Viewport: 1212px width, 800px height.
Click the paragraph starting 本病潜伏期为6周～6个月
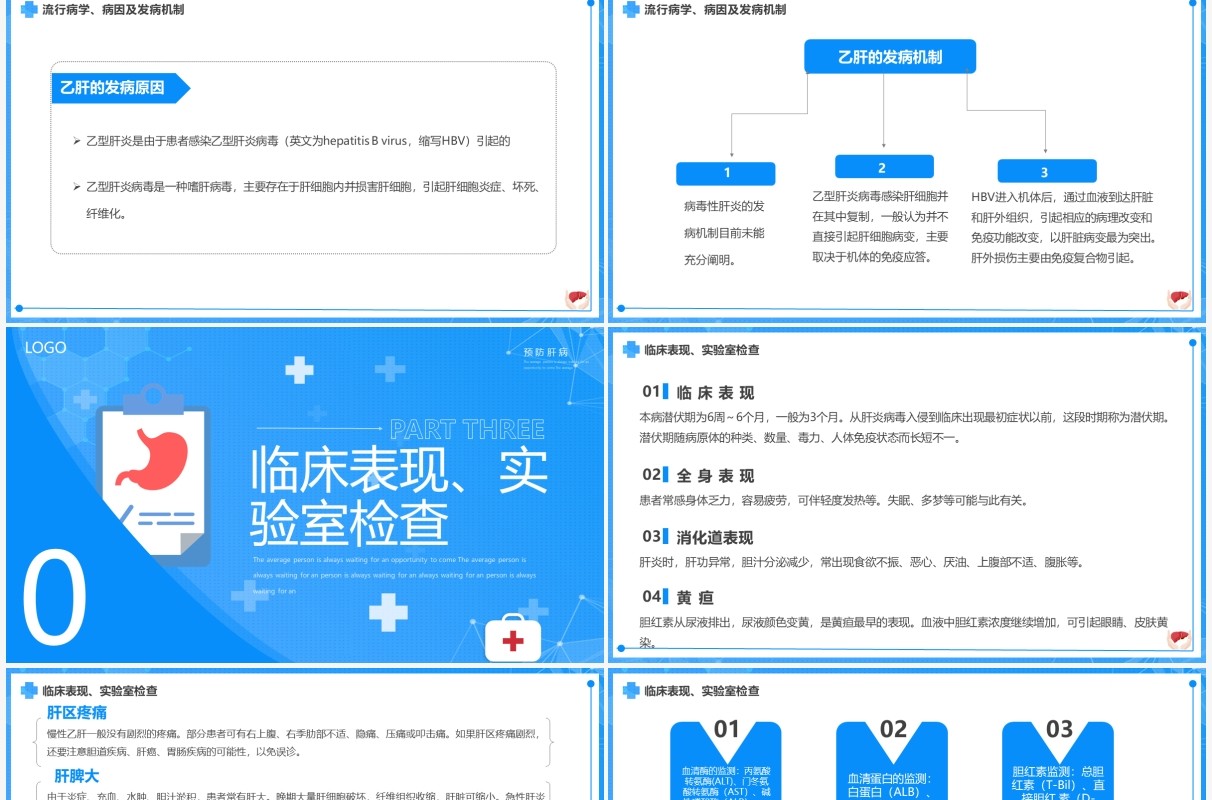[904, 427]
